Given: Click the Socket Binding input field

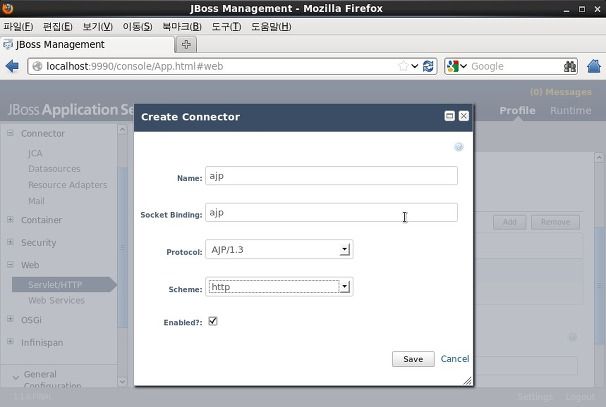Looking at the screenshot, I should tap(331, 212).
